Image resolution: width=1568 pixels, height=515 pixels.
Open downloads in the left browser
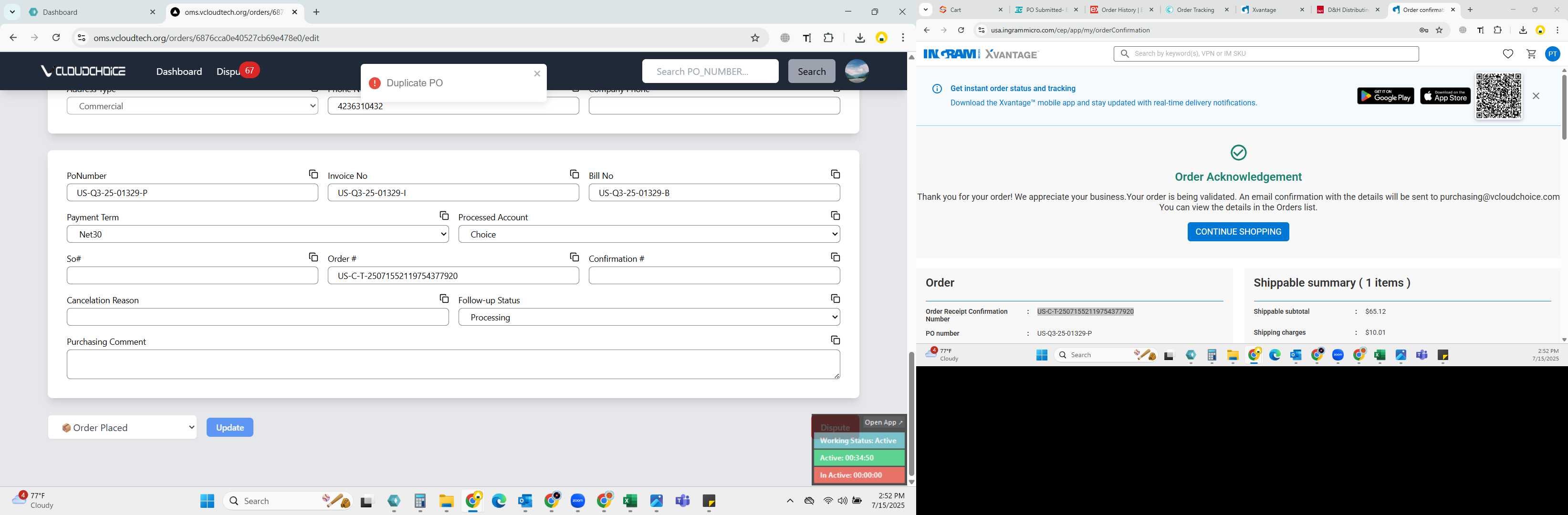[859, 38]
